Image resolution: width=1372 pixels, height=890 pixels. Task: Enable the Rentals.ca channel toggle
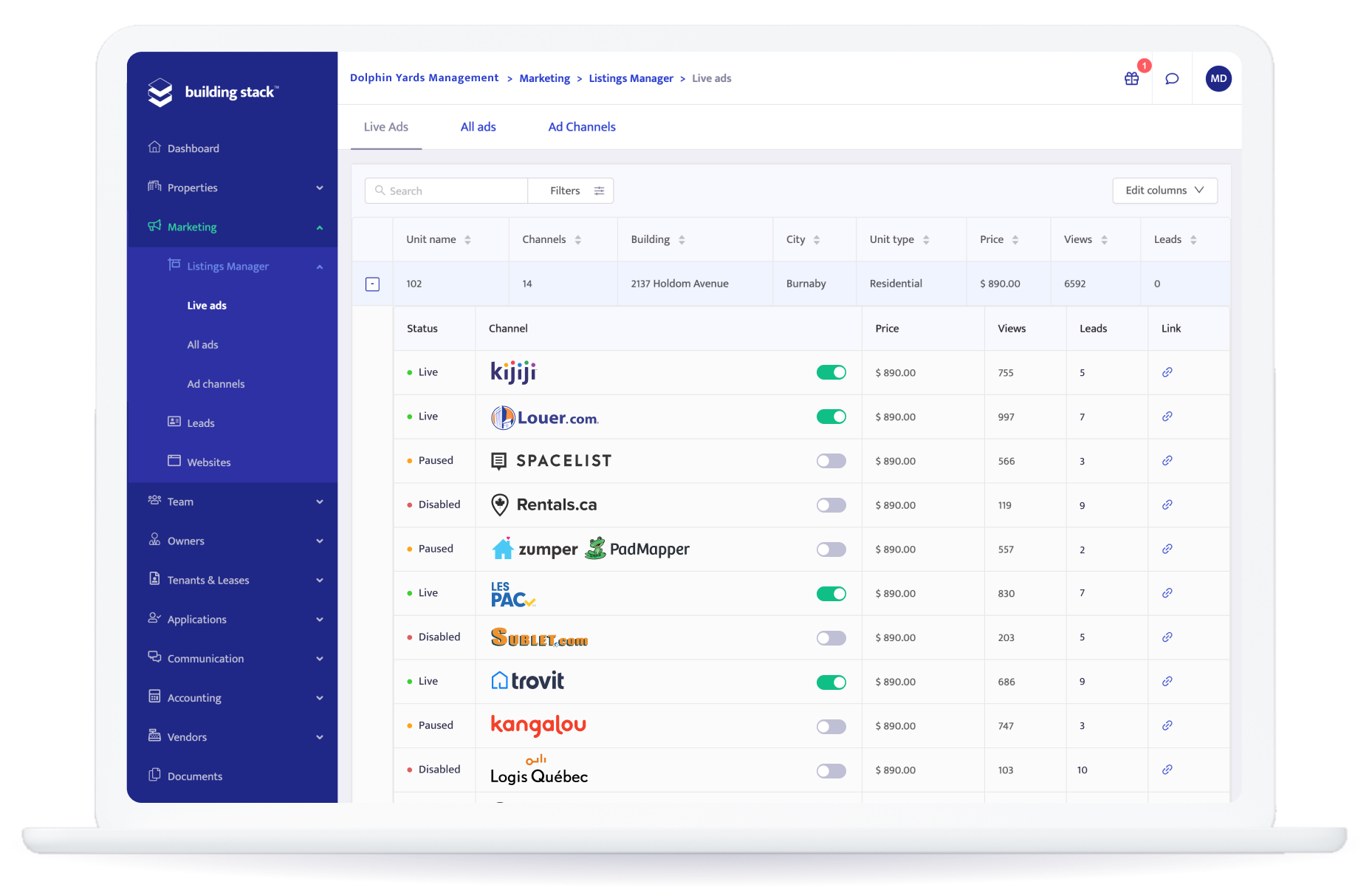pyautogui.click(x=831, y=505)
